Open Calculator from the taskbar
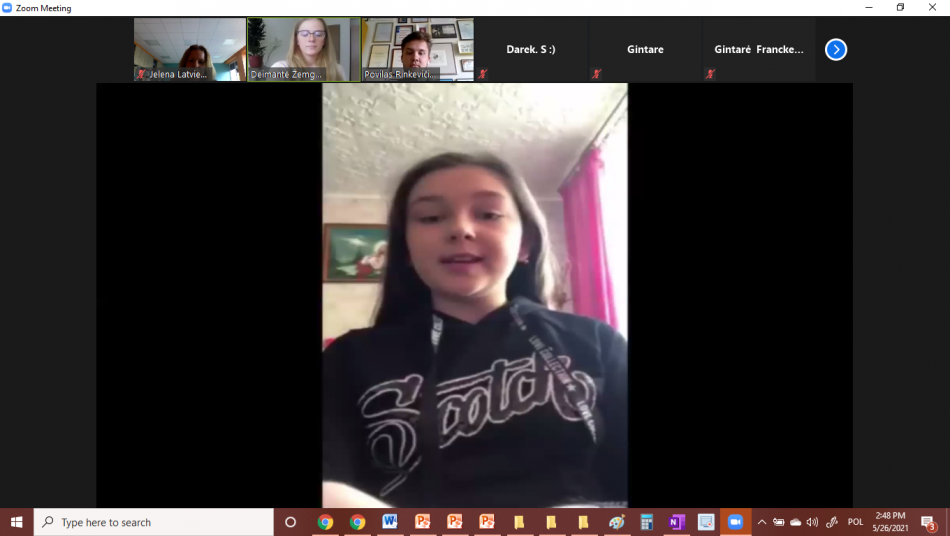The width and height of the screenshot is (950, 536). coord(646,522)
